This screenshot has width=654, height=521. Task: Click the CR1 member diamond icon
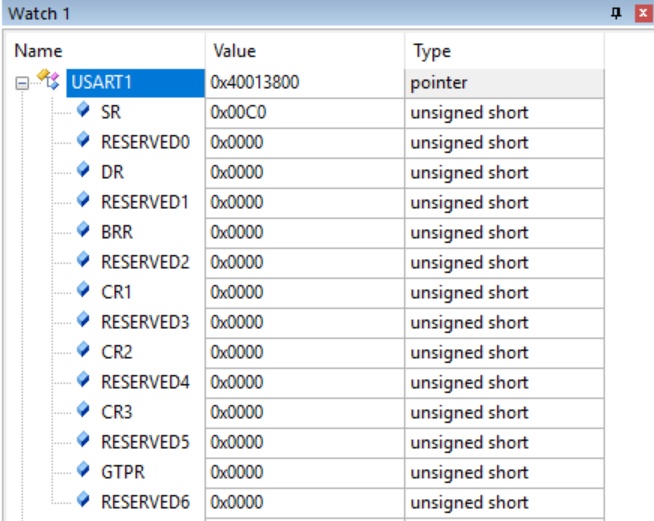(83, 290)
